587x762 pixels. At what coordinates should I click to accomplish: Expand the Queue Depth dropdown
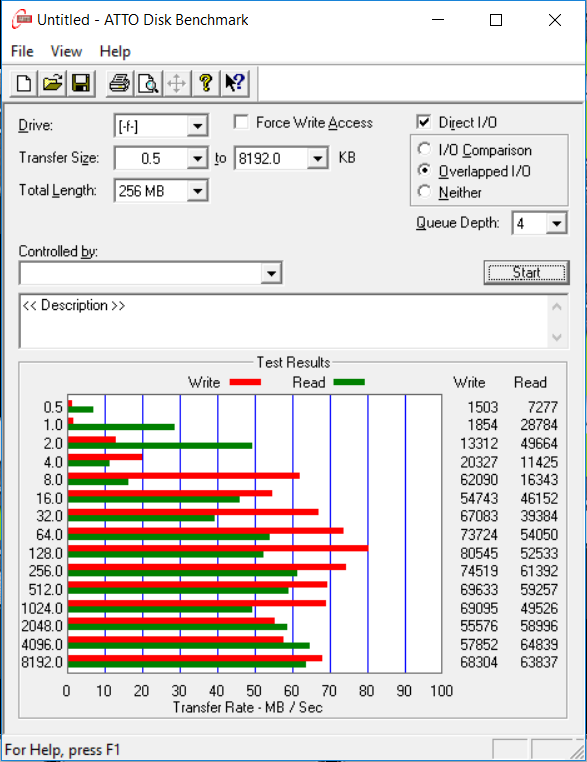(x=556, y=224)
